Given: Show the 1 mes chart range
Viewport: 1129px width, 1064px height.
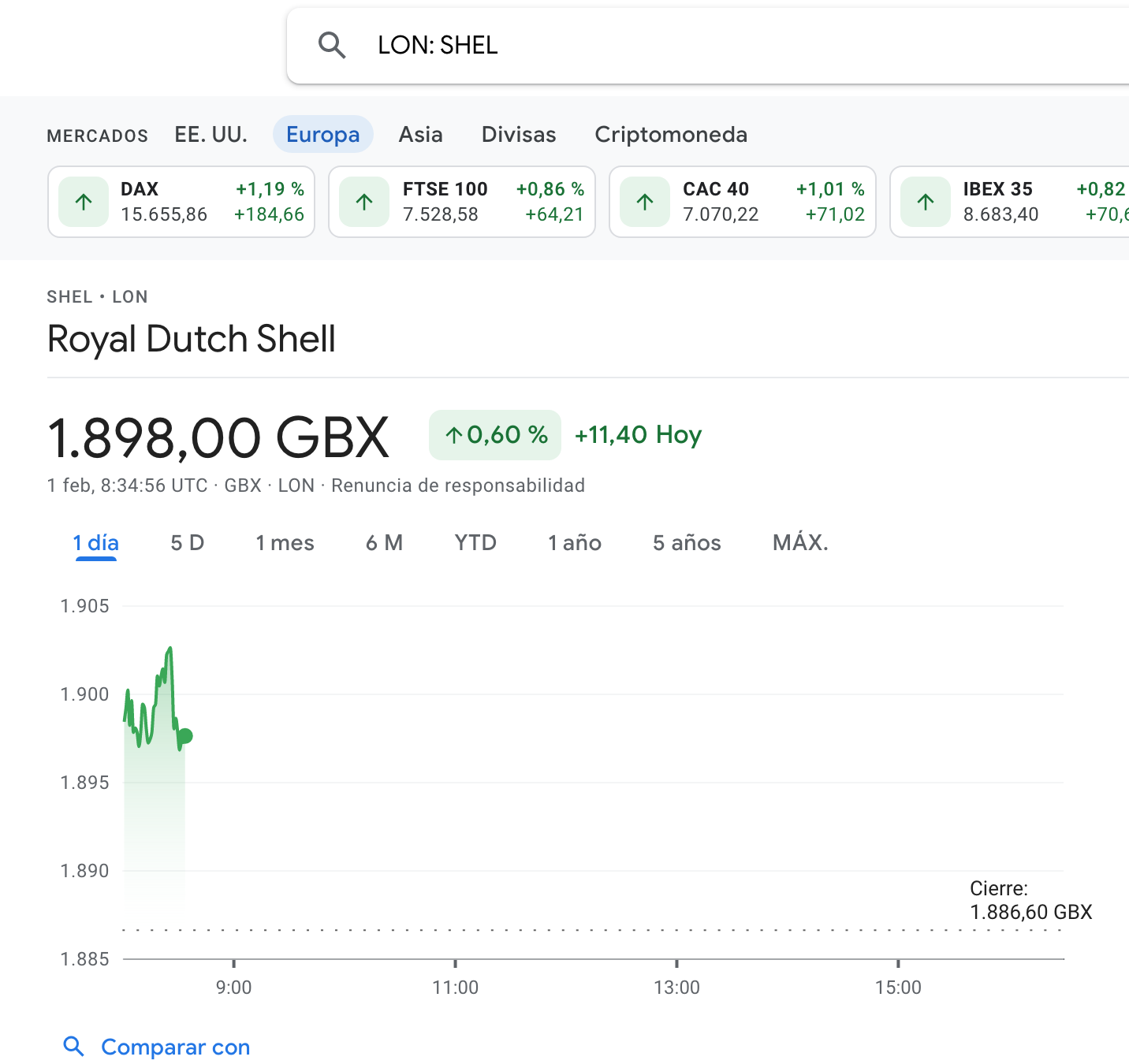Looking at the screenshot, I should tap(285, 543).
